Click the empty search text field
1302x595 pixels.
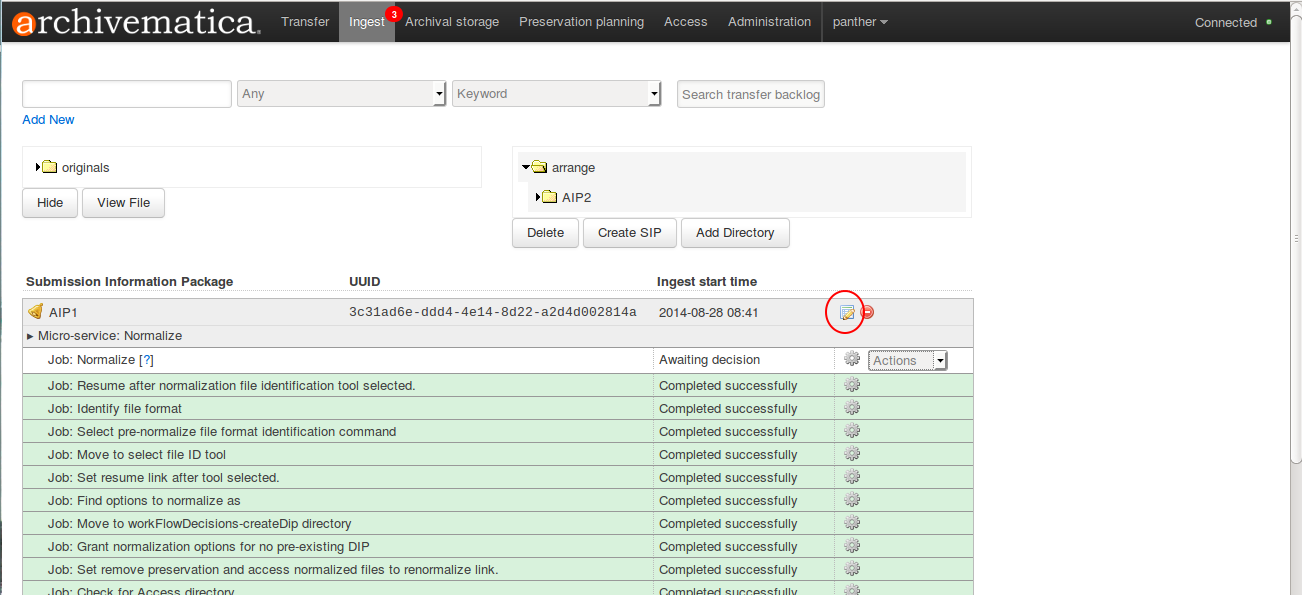click(127, 94)
